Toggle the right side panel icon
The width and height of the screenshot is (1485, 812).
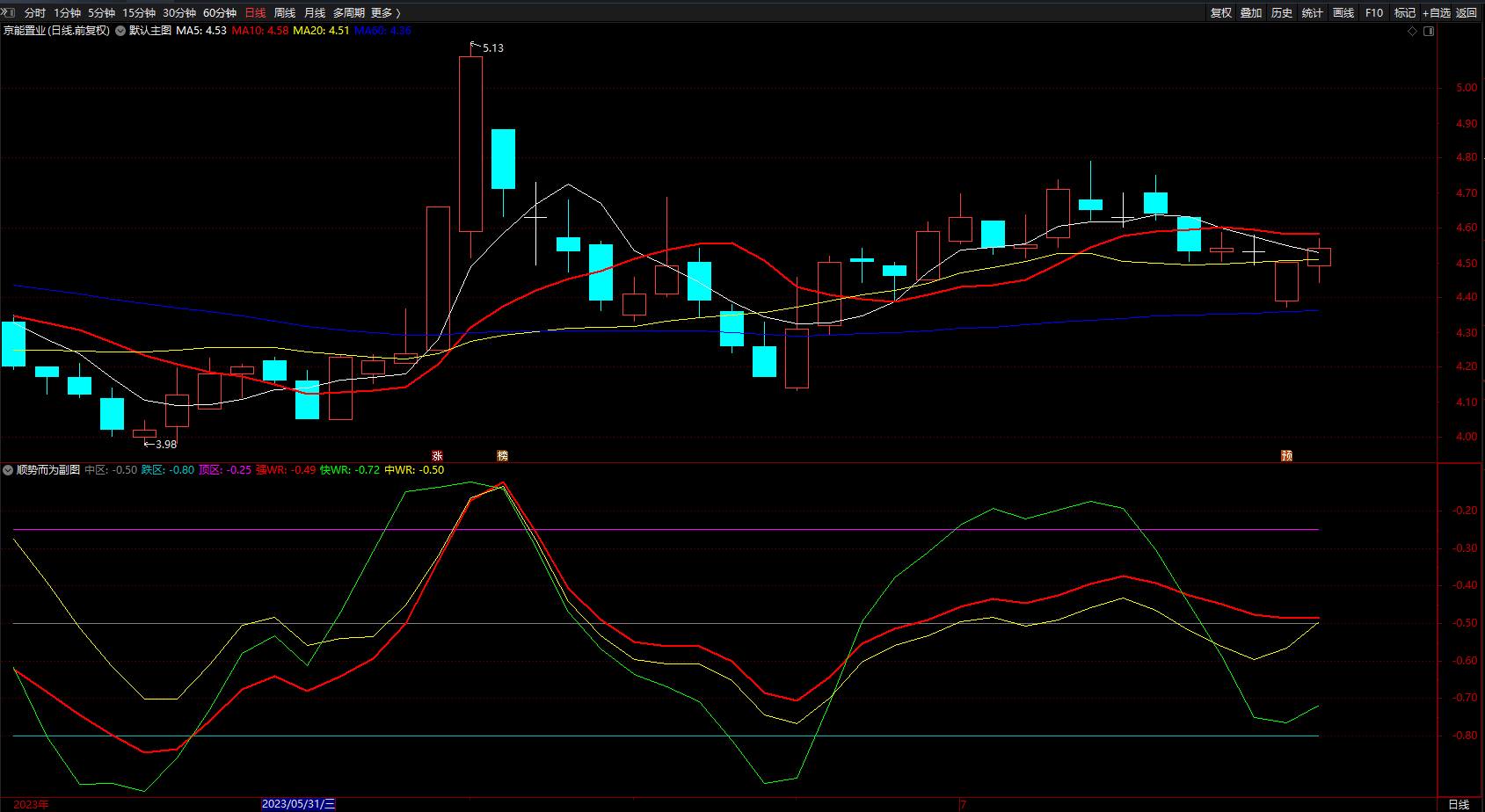(1429, 31)
